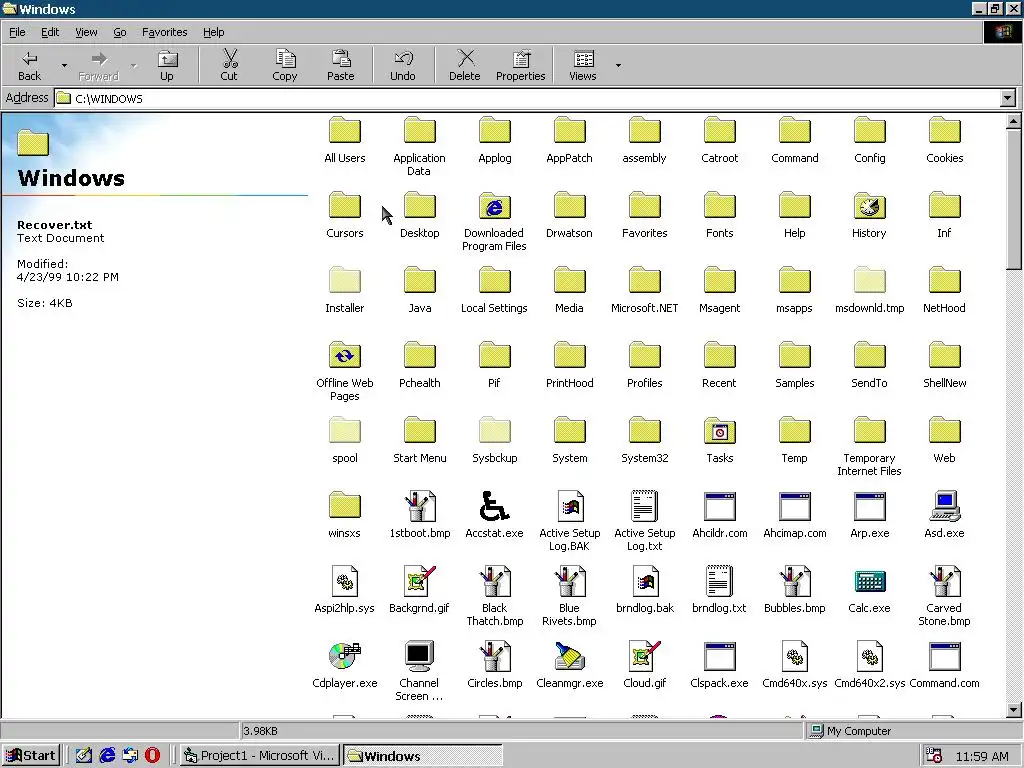
Task: Open the File menu
Action: coord(17,32)
